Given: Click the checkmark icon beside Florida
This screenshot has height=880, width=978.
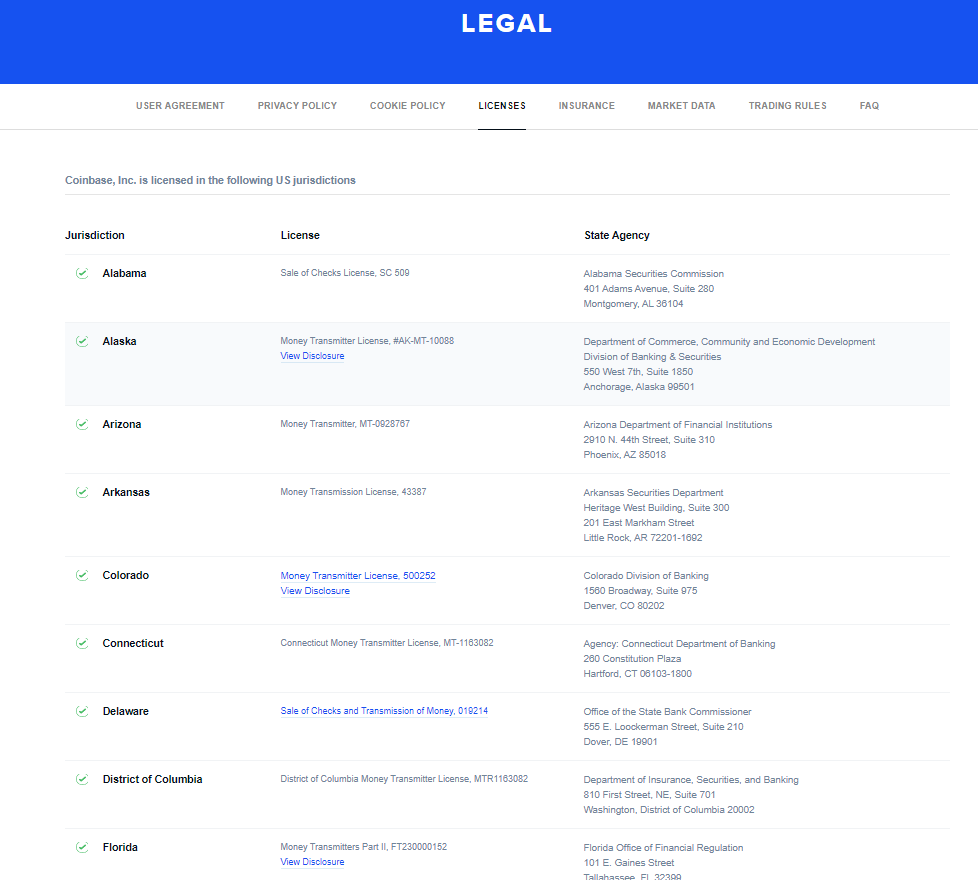Looking at the screenshot, I should click(x=82, y=847).
